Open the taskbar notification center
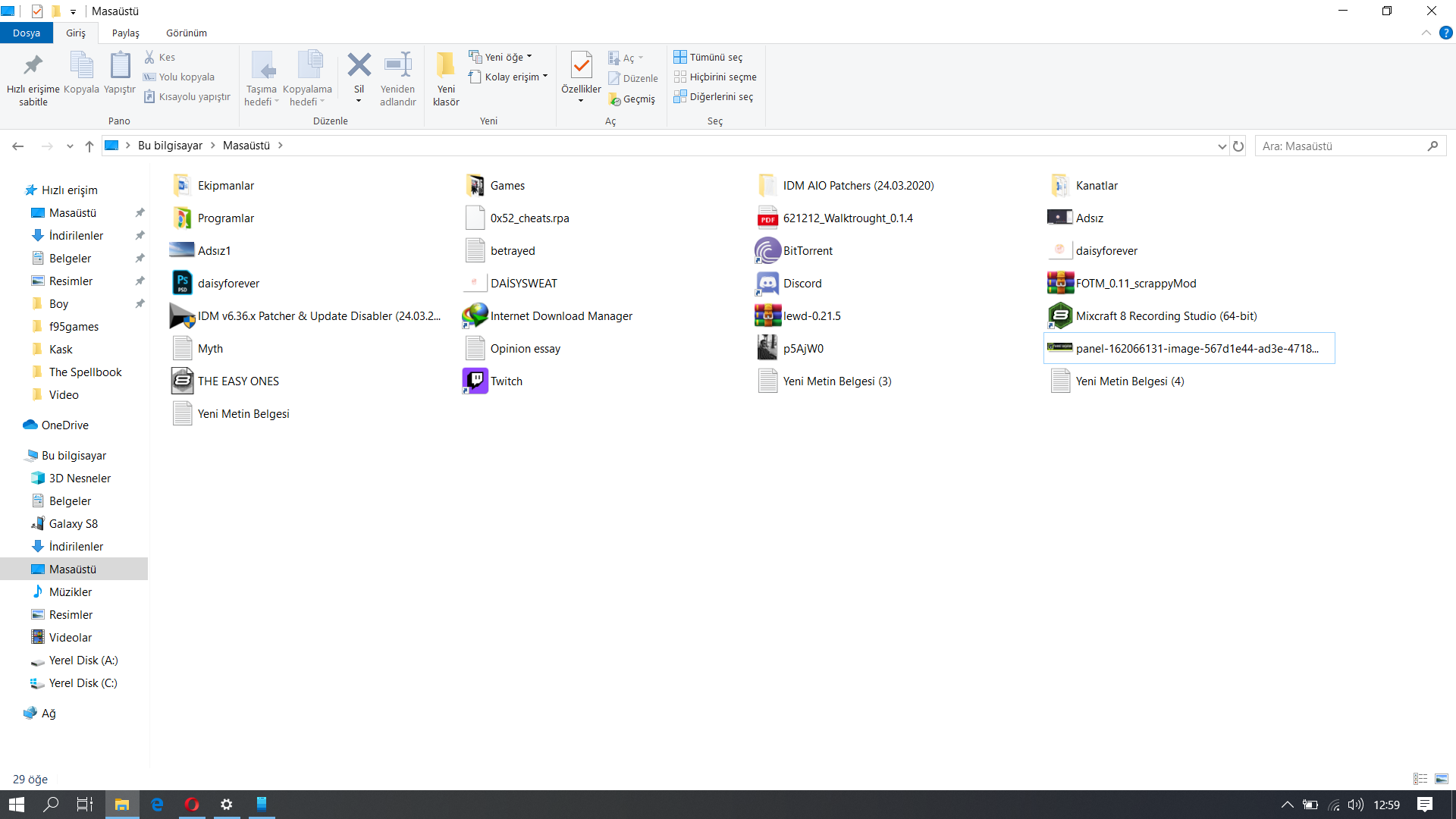 1425,805
